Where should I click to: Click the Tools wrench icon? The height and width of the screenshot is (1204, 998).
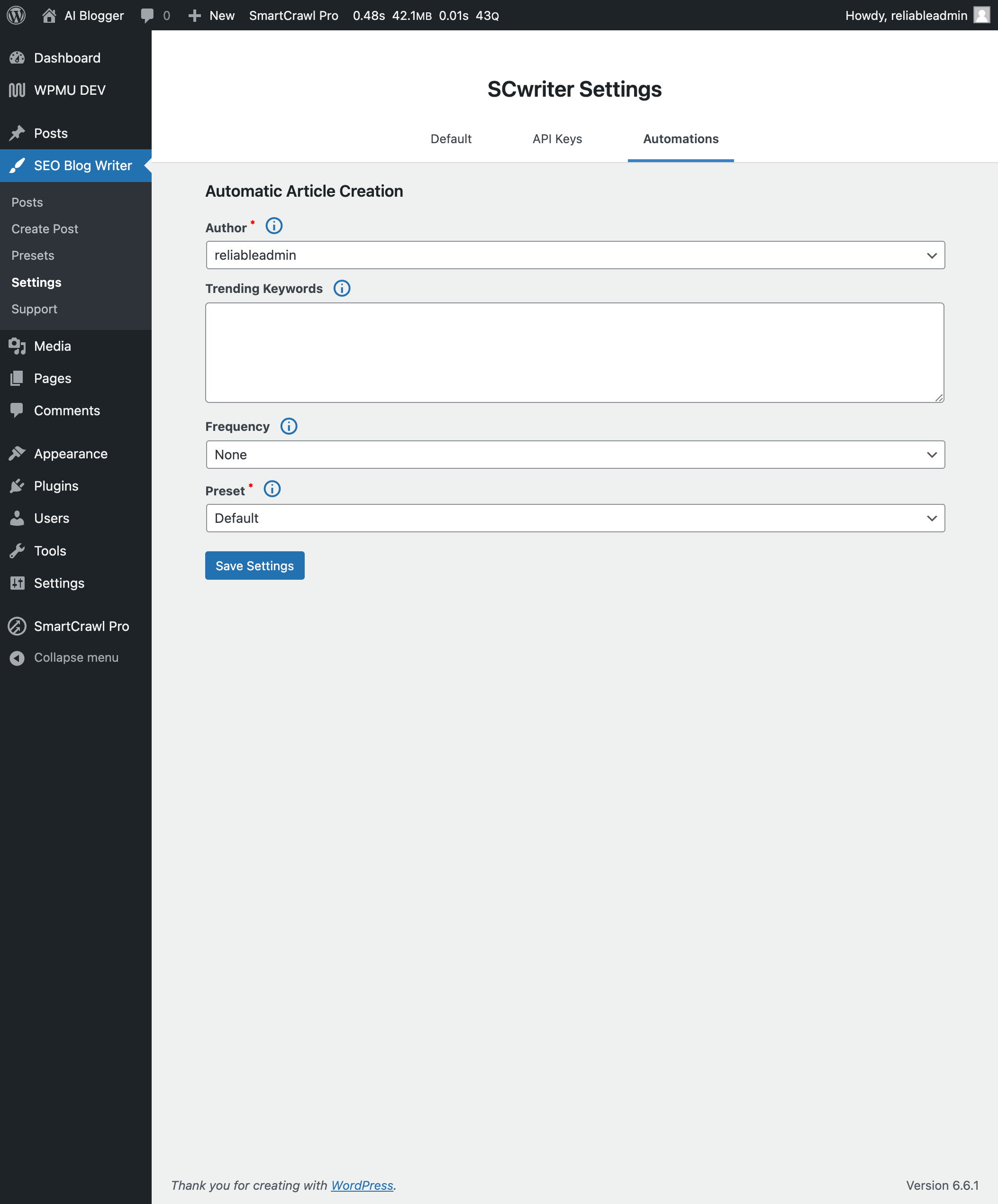(x=17, y=550)
